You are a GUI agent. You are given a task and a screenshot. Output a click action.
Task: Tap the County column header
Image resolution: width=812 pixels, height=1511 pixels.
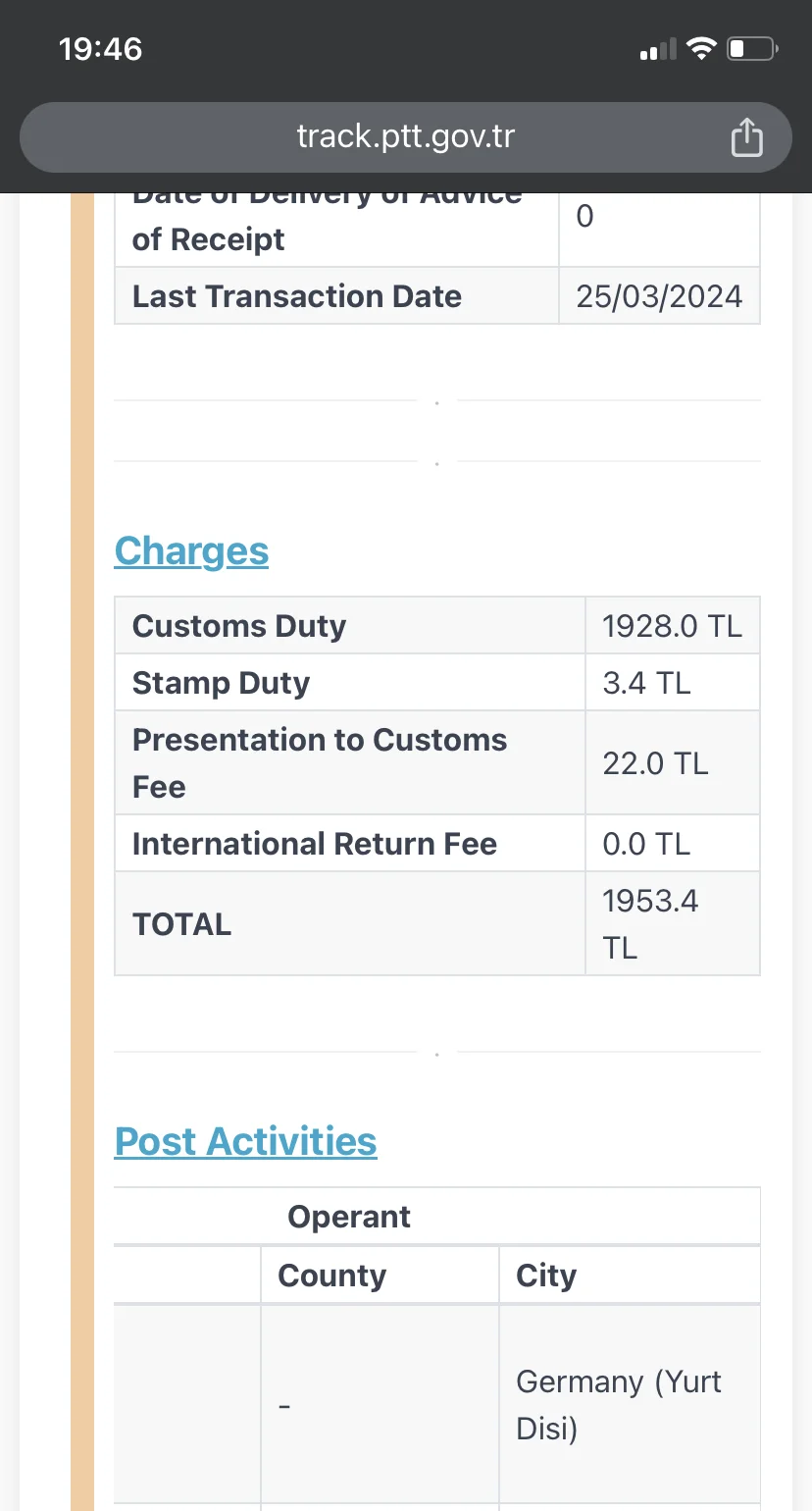pyautogui.click(x=331, y=1276)
